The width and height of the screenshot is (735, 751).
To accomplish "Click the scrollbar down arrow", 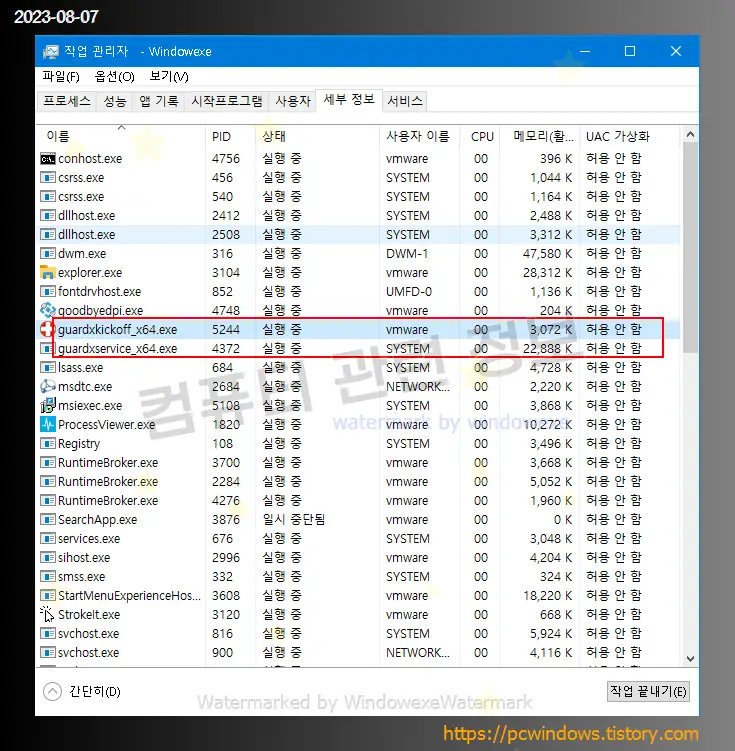I will 690,659.
